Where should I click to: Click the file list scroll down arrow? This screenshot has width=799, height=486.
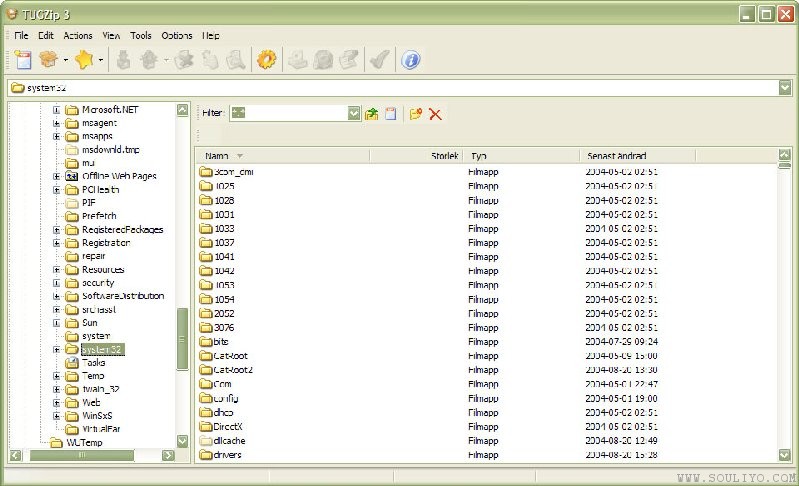pyautogui.click(x=784, y=454)
